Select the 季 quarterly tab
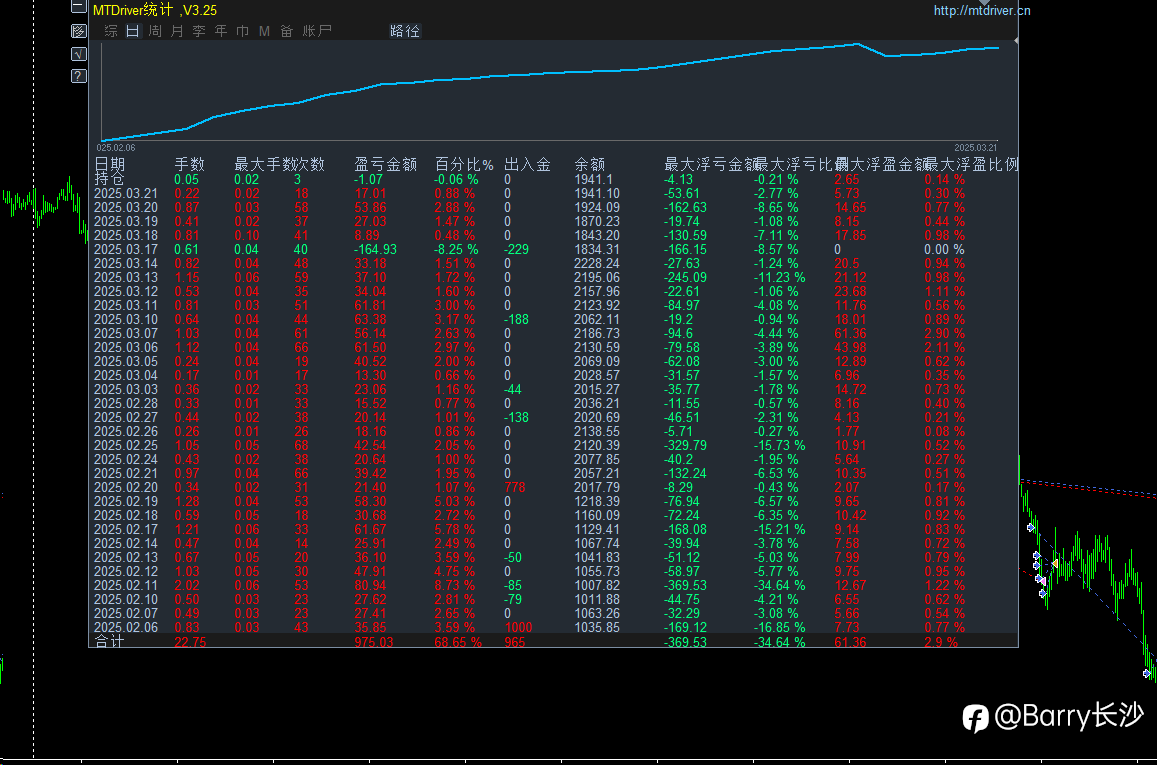Image resolution: width=1157 pixels, height=765 pixels. click(199, 31)
